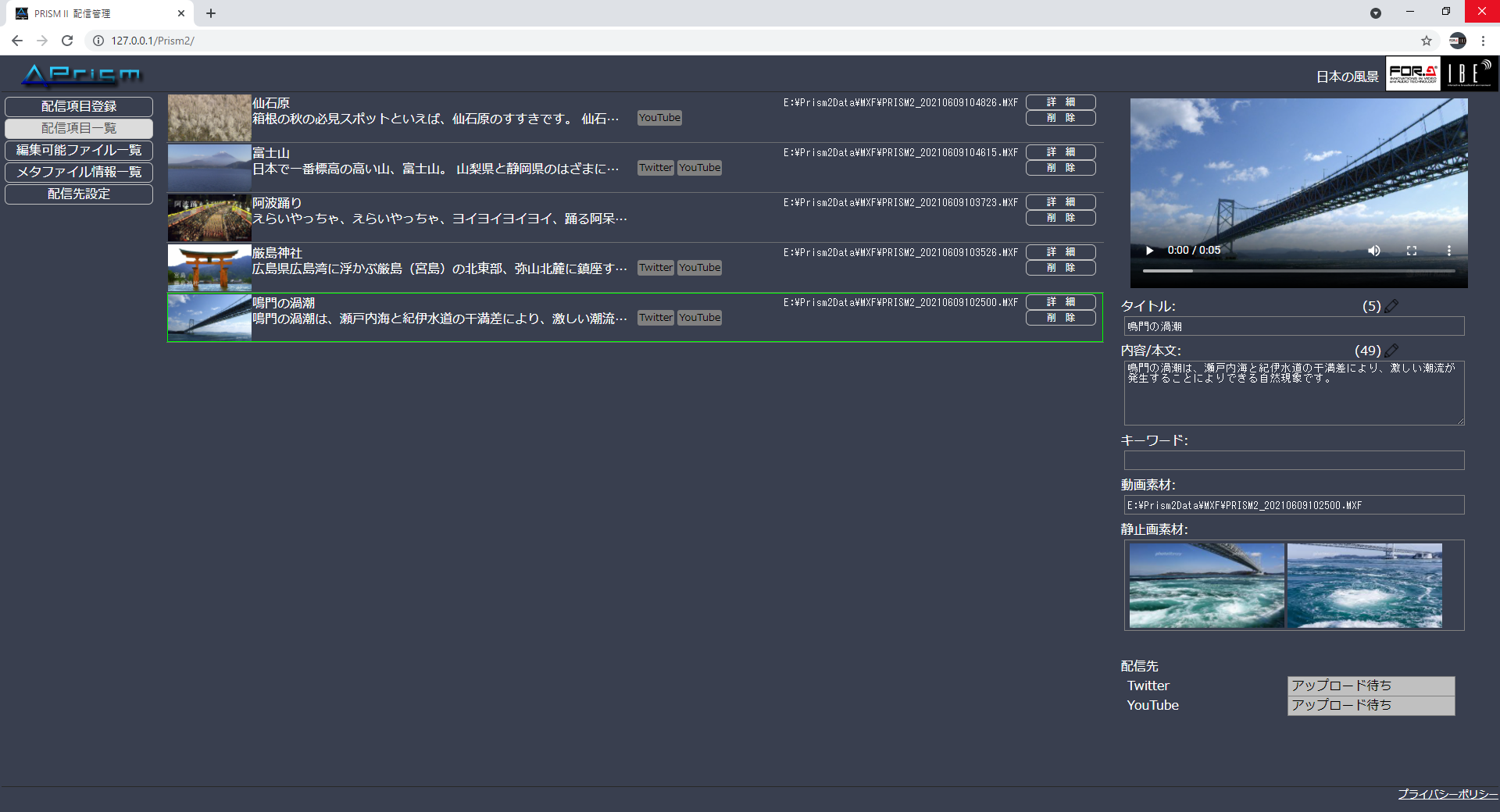
Task: Mute the video preview audio
Action: [1373, 251]
